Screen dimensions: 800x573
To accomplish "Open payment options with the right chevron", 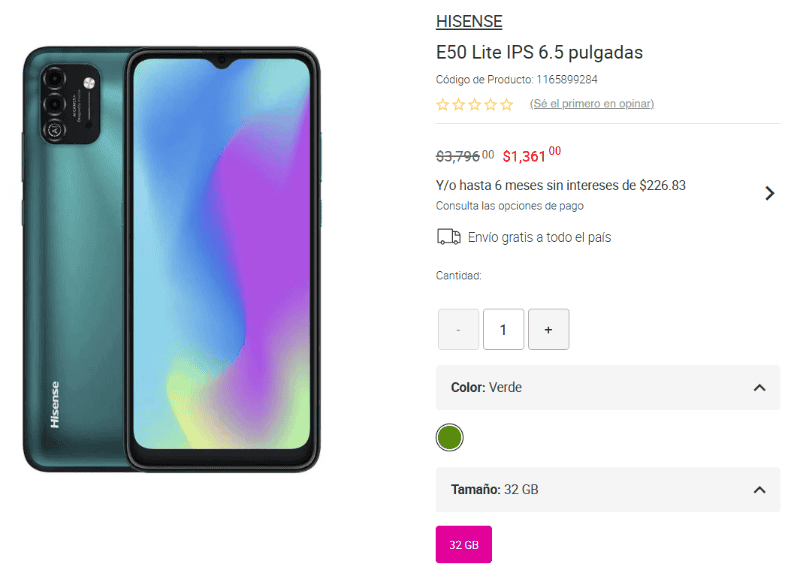I will tap(769, 193).
